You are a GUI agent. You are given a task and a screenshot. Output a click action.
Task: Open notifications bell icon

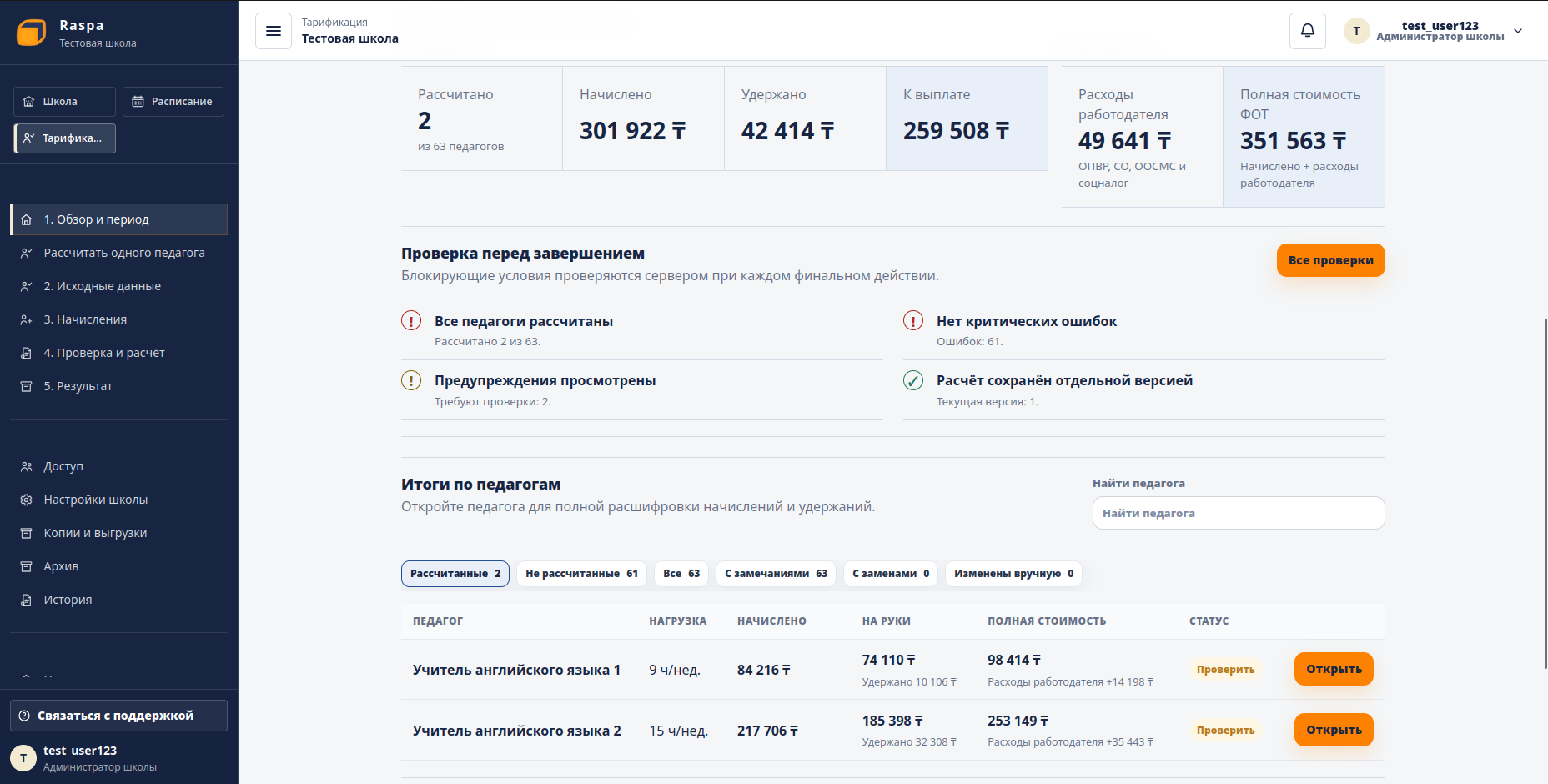[x=1308, y=31]
